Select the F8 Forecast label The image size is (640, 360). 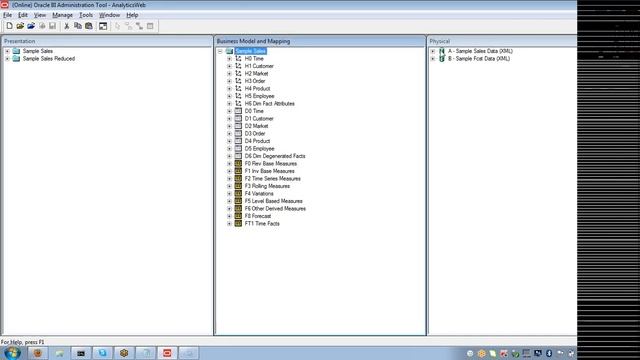258,216
